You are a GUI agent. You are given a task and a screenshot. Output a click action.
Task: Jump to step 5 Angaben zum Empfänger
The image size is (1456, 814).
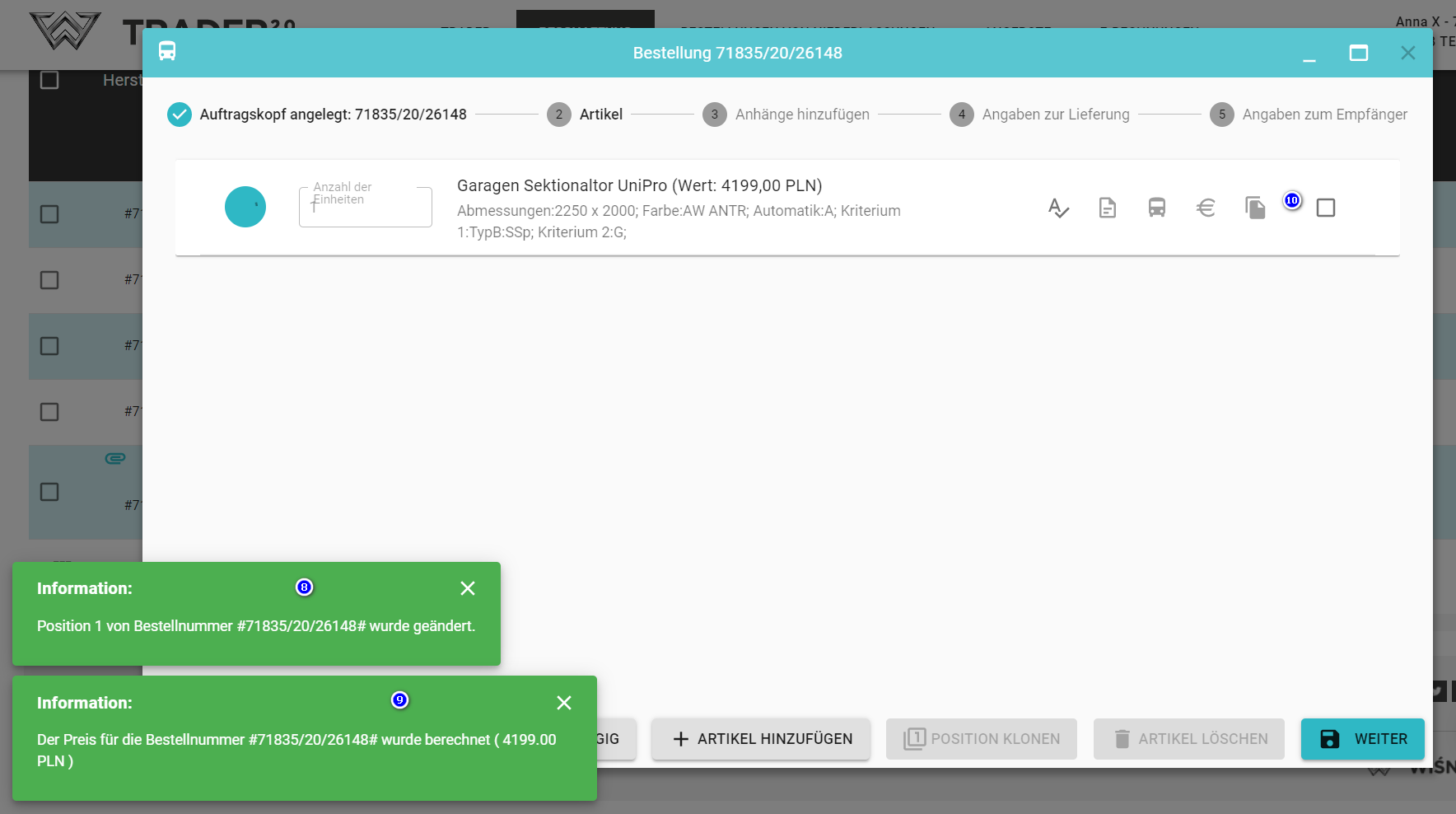pyautogui.click(x=1308, y=115)
